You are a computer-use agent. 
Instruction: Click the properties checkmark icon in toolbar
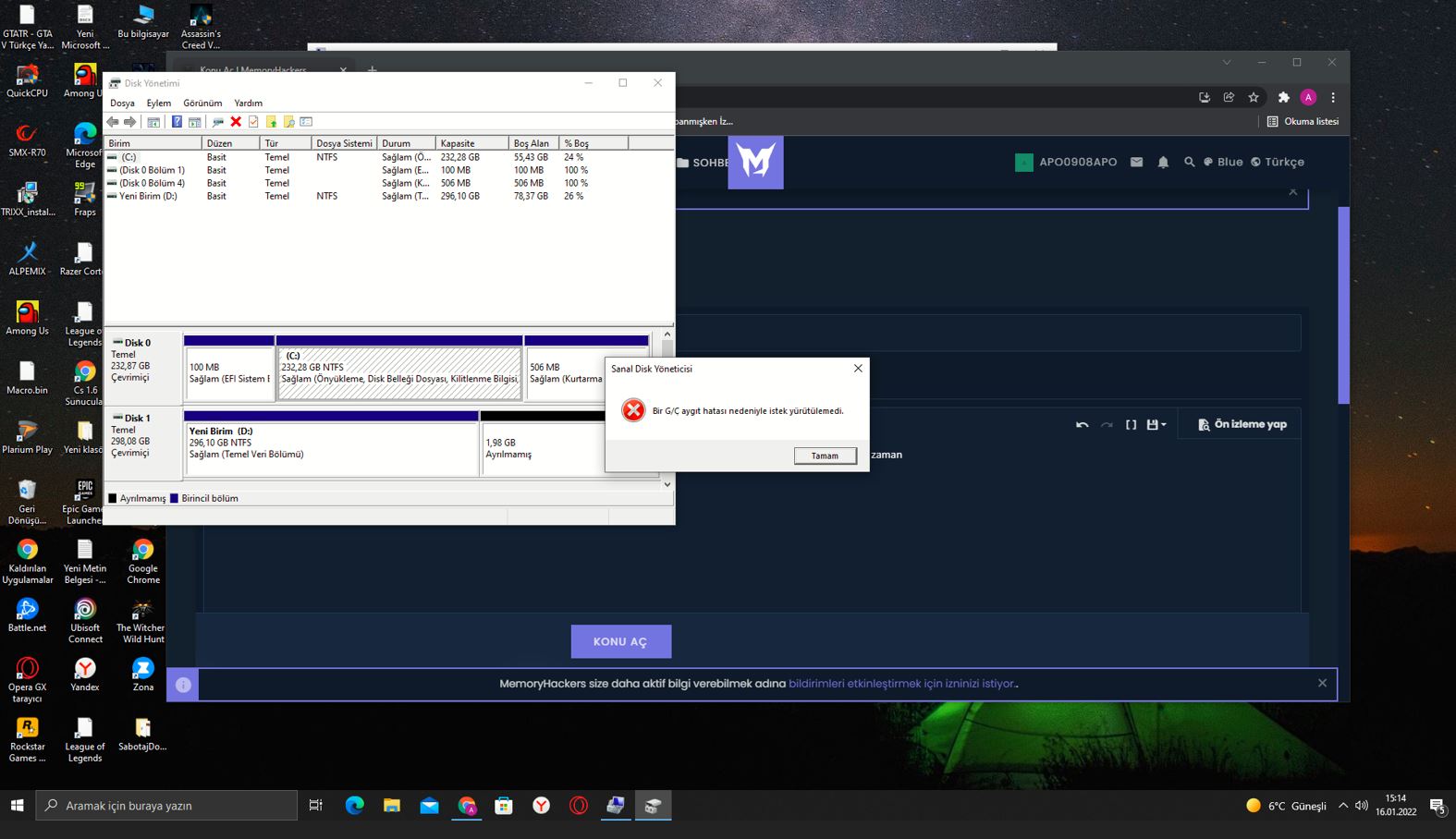click(x=253, y=122)
